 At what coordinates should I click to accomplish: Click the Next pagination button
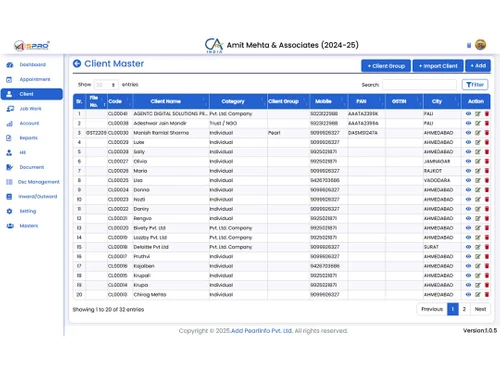click(480, 309)
